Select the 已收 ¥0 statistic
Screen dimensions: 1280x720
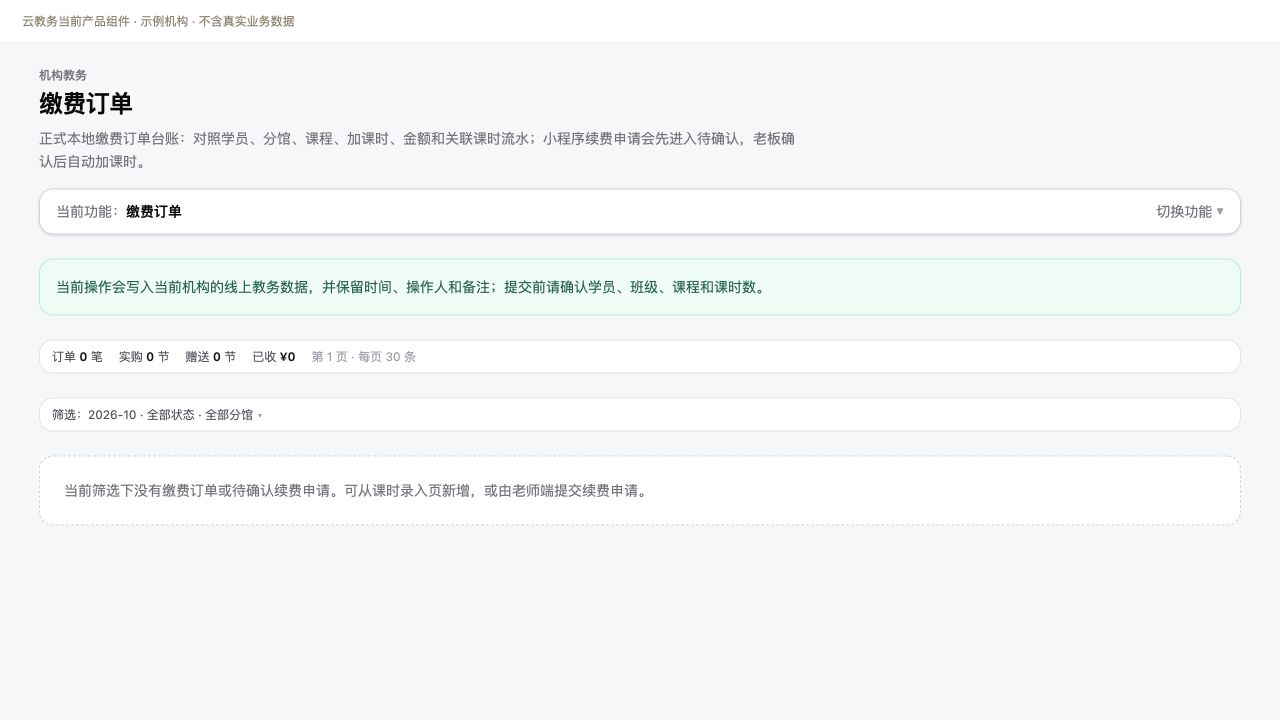(x=274, y=357)
